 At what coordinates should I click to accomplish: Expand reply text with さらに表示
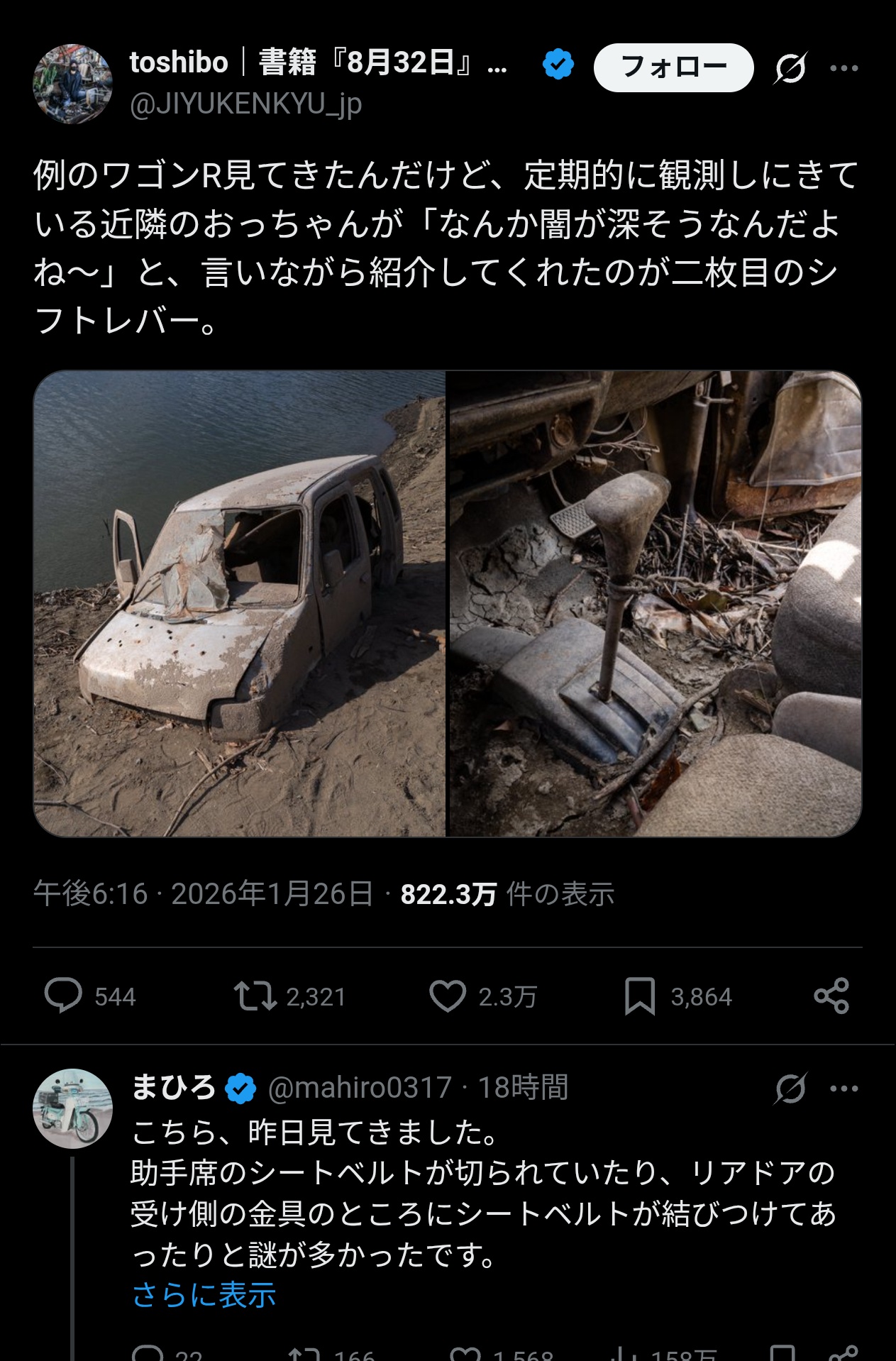[x=204, y=1294]
